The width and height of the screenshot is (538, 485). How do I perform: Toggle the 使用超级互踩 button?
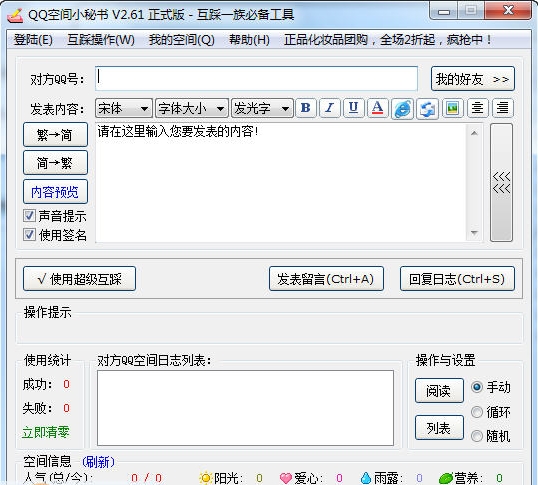tap(79, 279)
